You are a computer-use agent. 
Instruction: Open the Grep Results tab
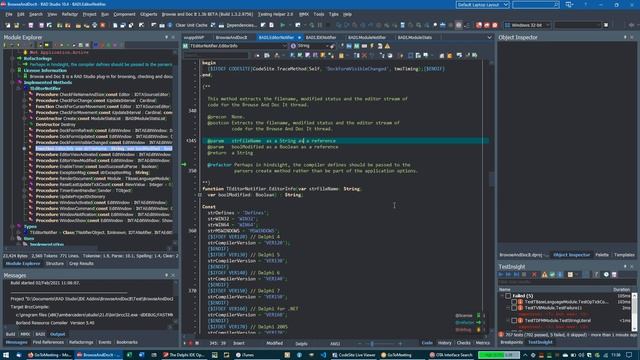click(x=81, y=264)
